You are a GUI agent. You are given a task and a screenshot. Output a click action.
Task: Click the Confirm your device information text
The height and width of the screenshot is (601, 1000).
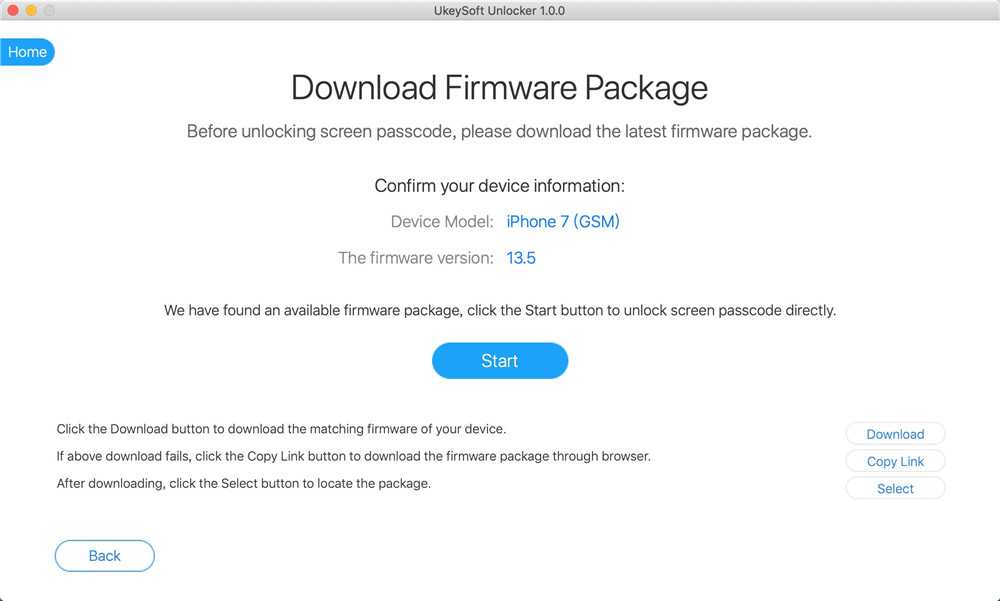499,186
